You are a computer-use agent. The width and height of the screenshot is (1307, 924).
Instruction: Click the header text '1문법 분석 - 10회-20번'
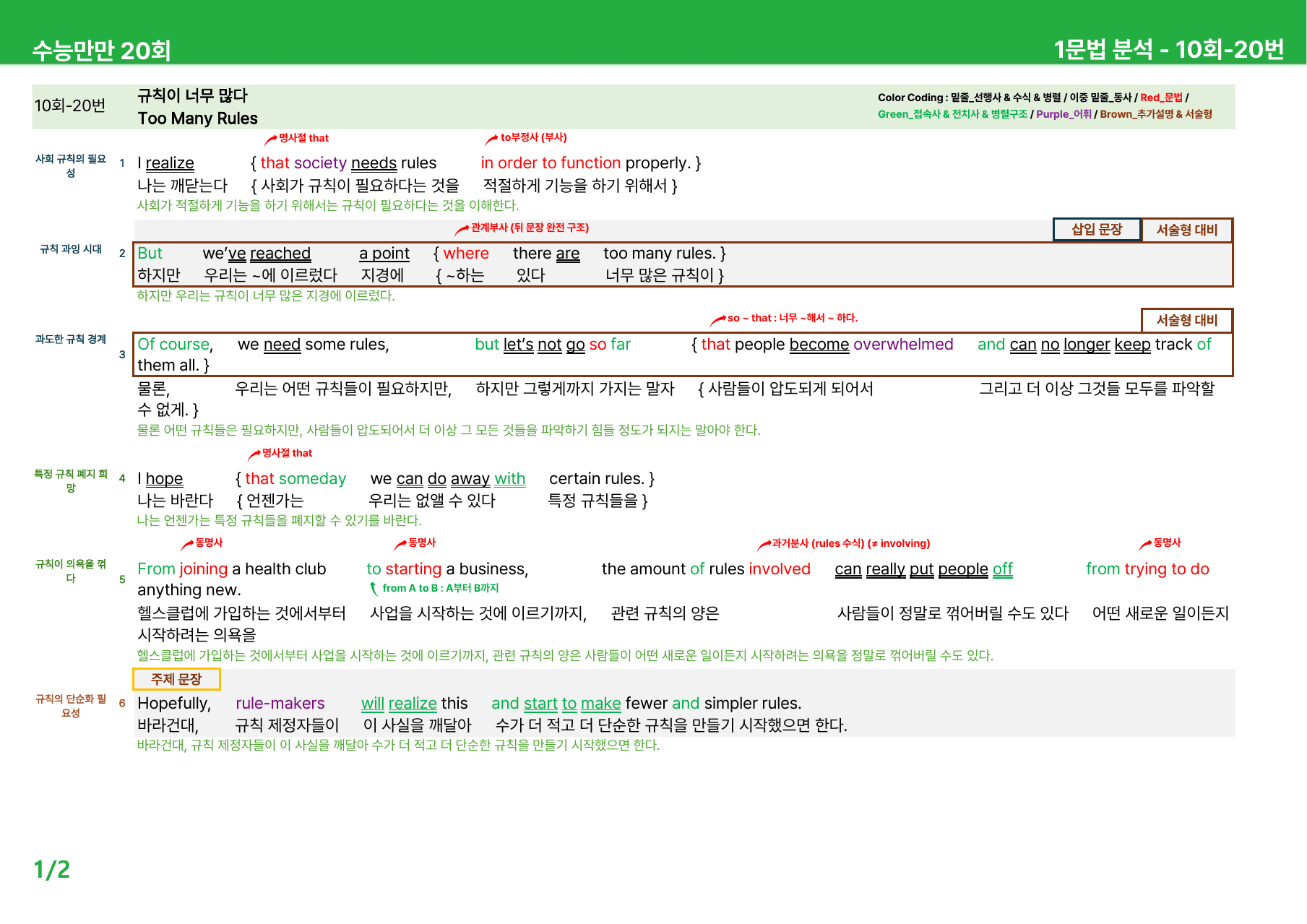coord(1168,49)
